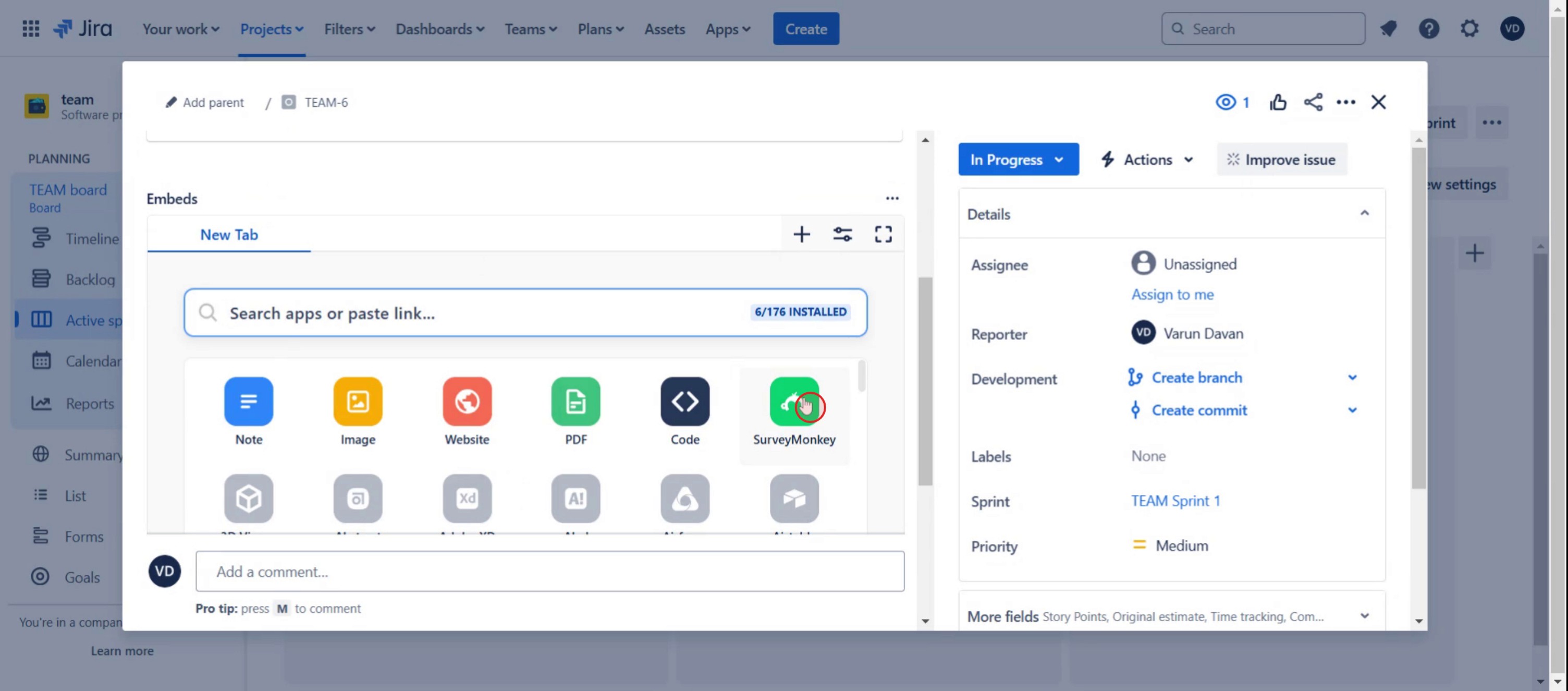
Task: Toggle thumbs-up vote on issue
Action: pos(1278,102)
